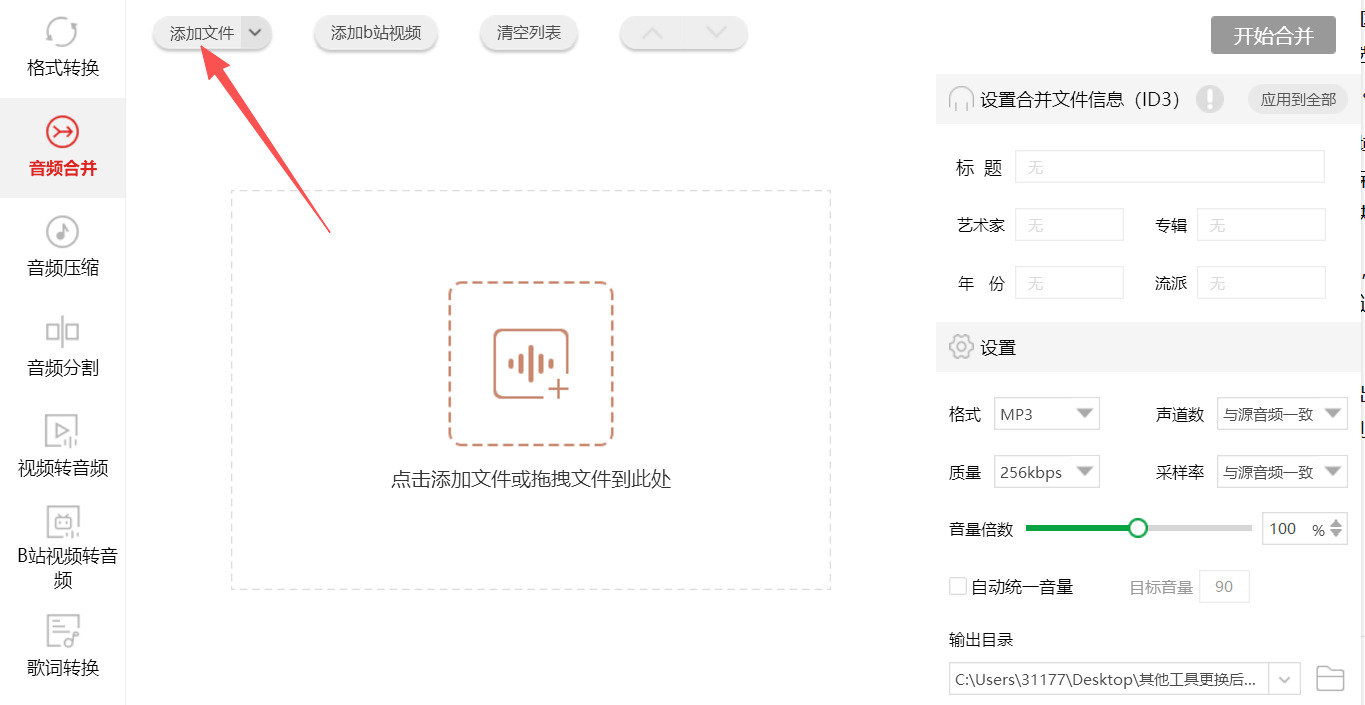Click the 添加b站视频 button
Image resolution: width=1365 pixels, height=705 pixels.
click(x=376, y=33)
